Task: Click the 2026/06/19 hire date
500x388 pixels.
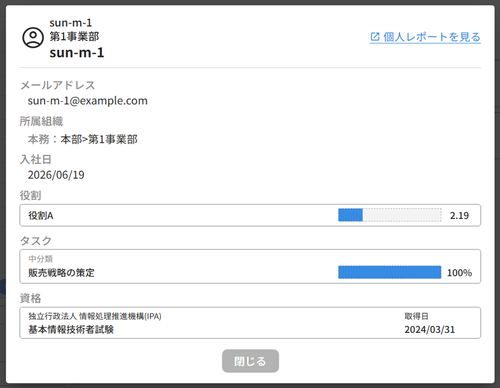Action: 56,175
